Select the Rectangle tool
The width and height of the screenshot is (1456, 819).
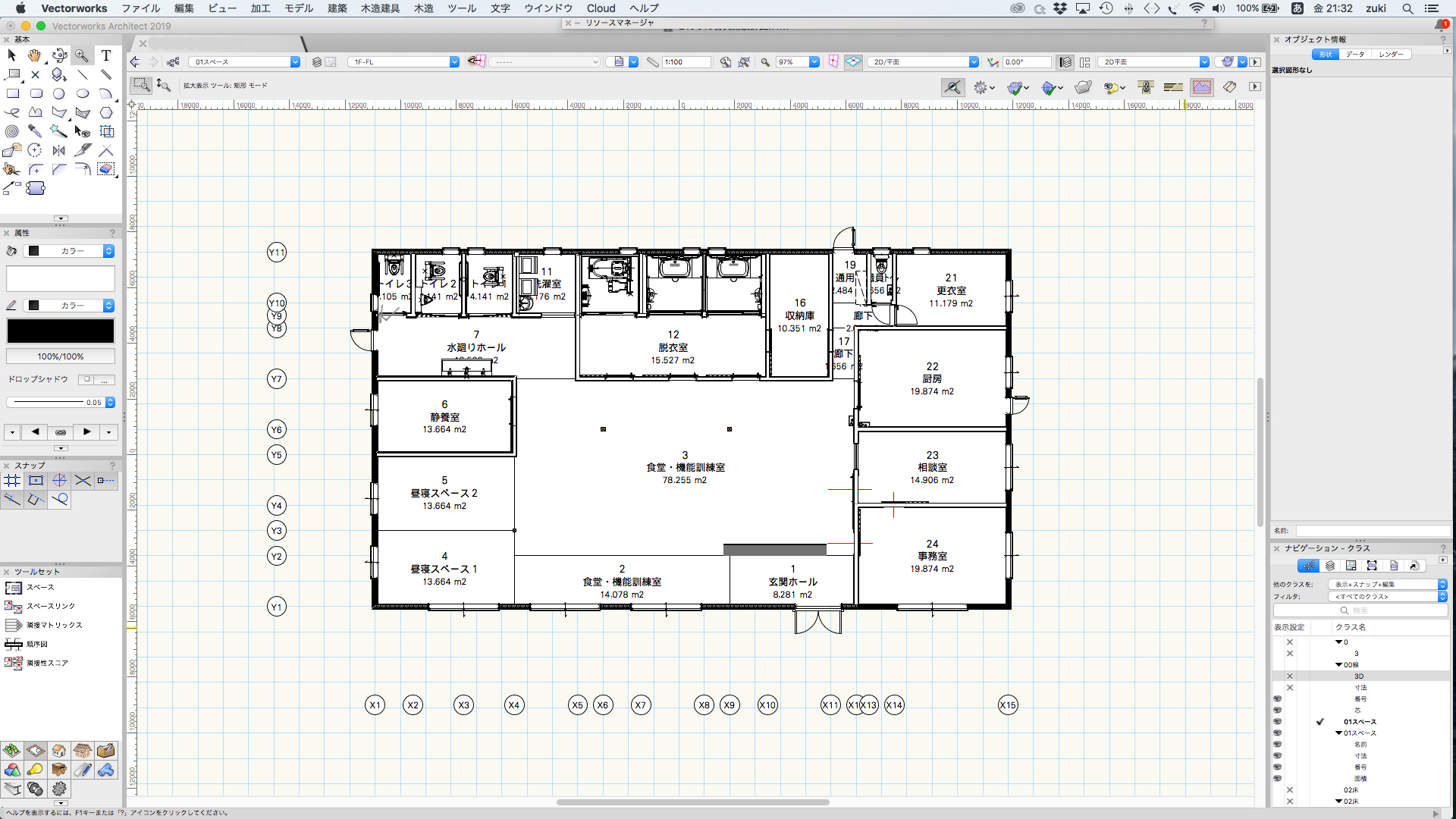point(12,93)
